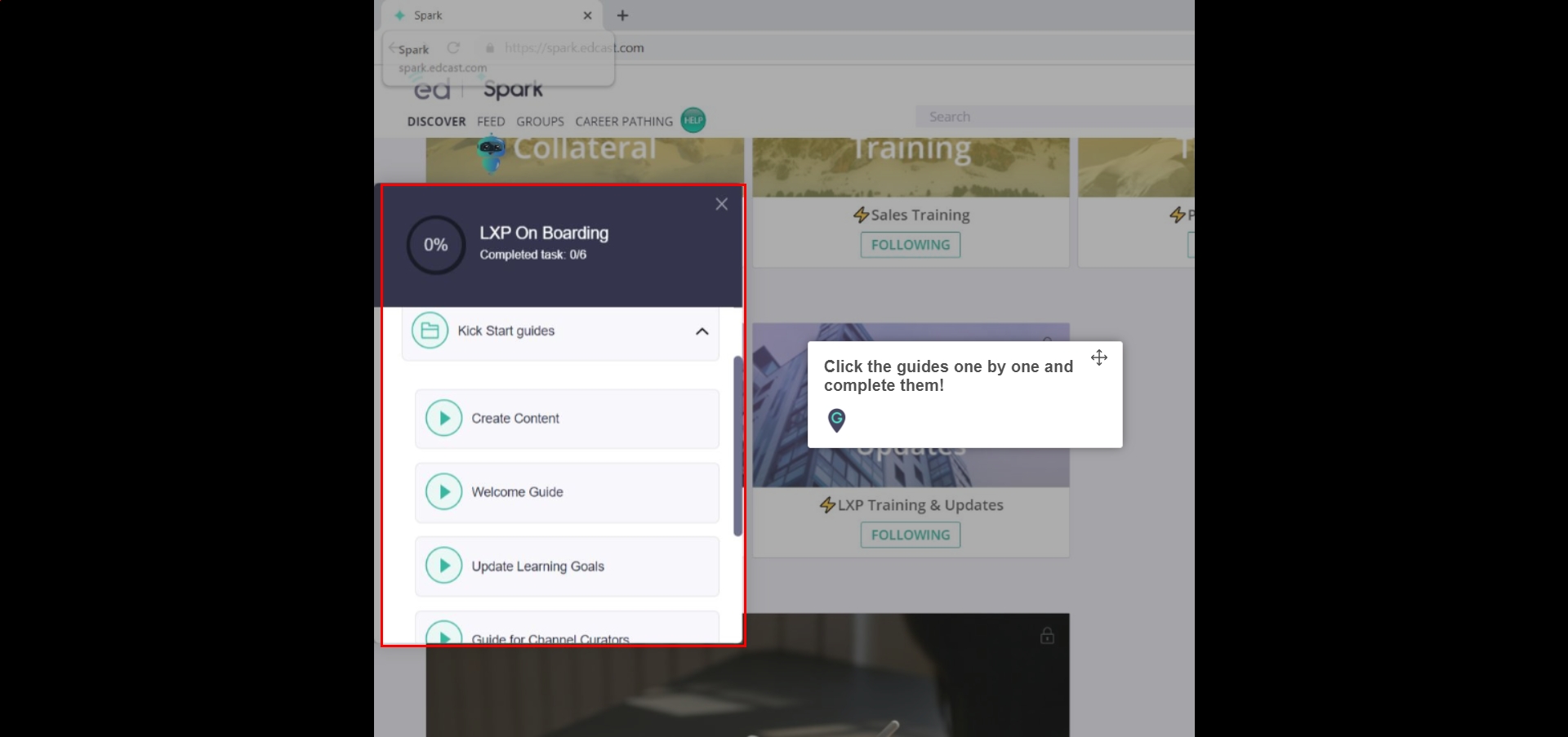Open a new browser tab
1568x737 pixels.
(622, 16)
